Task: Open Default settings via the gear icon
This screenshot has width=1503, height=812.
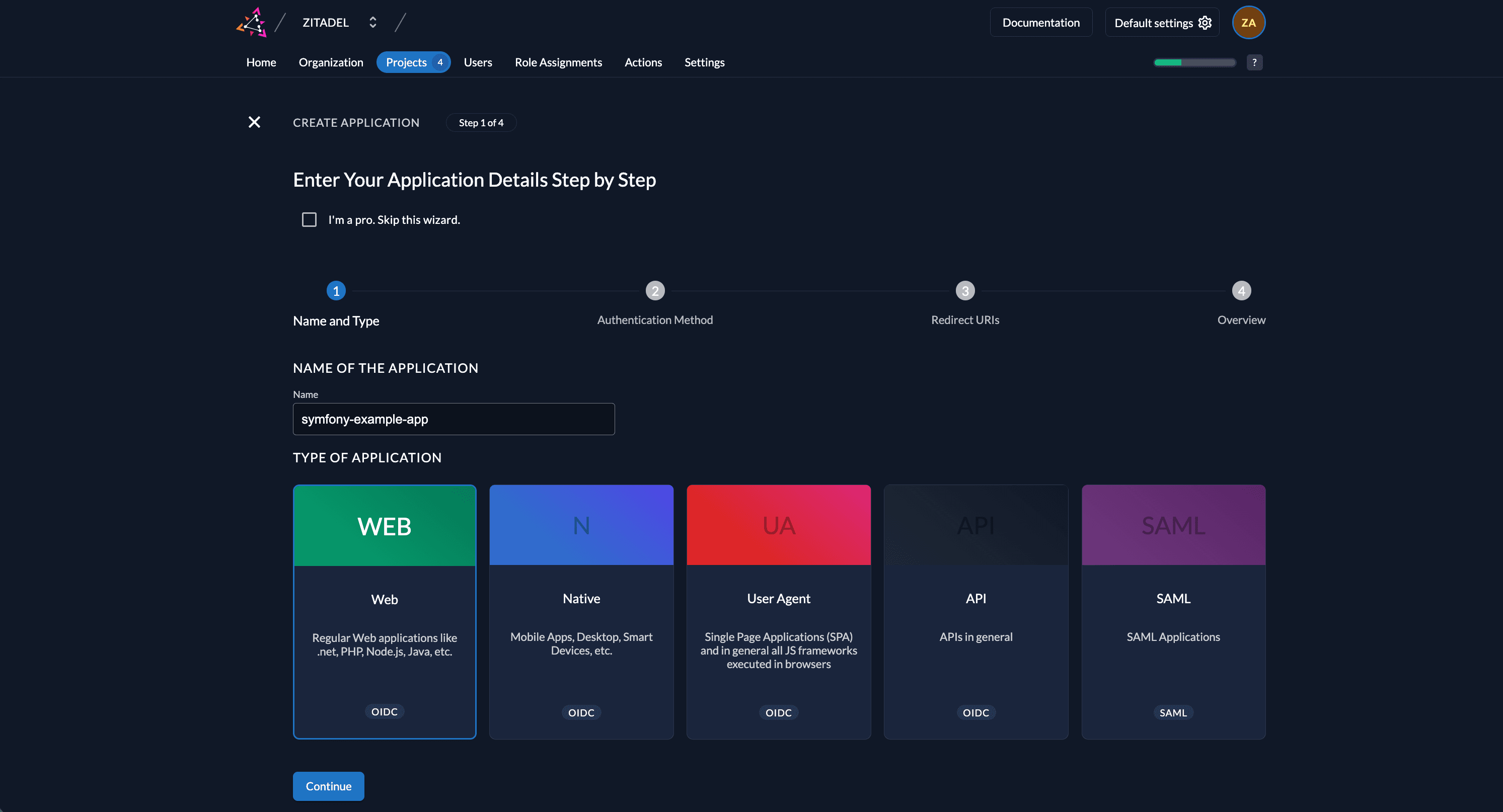Action: (1205, 22)
